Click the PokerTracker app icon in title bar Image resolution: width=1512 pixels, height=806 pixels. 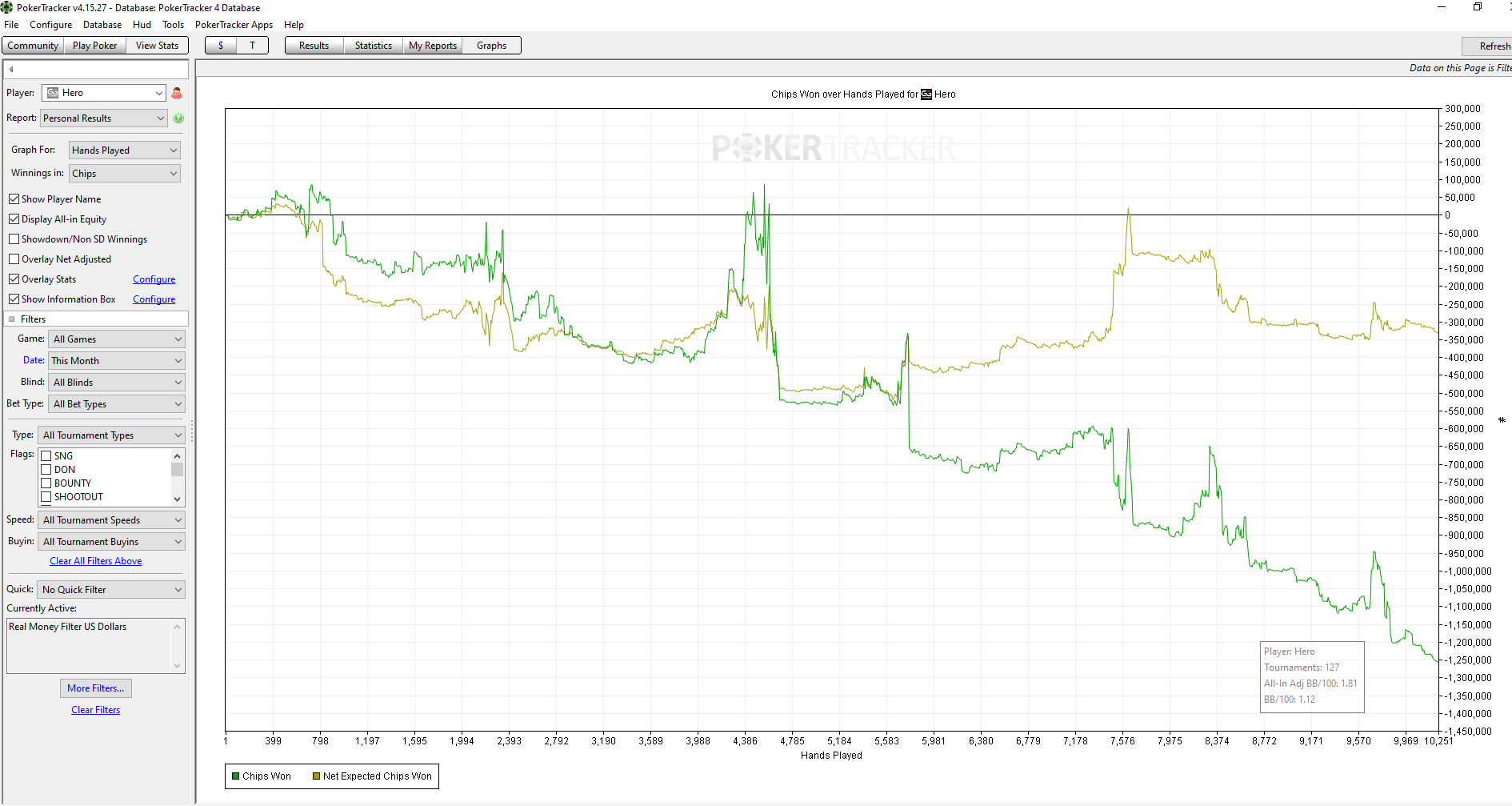coord(7,7)
